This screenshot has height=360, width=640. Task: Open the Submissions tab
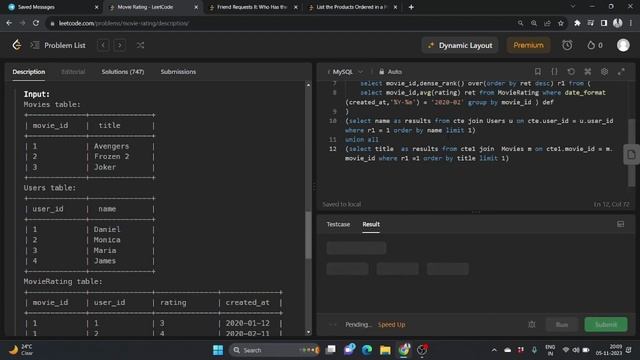pos(178,72)
